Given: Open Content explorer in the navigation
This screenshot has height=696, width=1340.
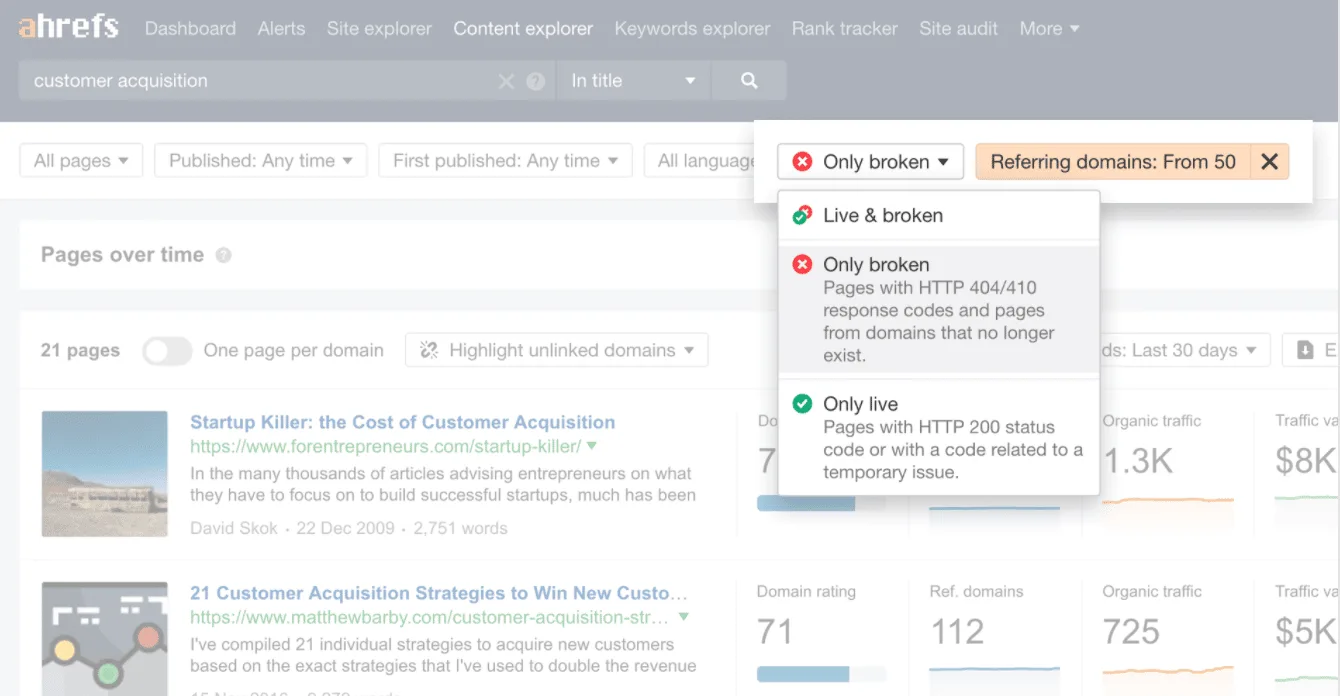Looking at the screenshot, I should (x=523, y=29).
